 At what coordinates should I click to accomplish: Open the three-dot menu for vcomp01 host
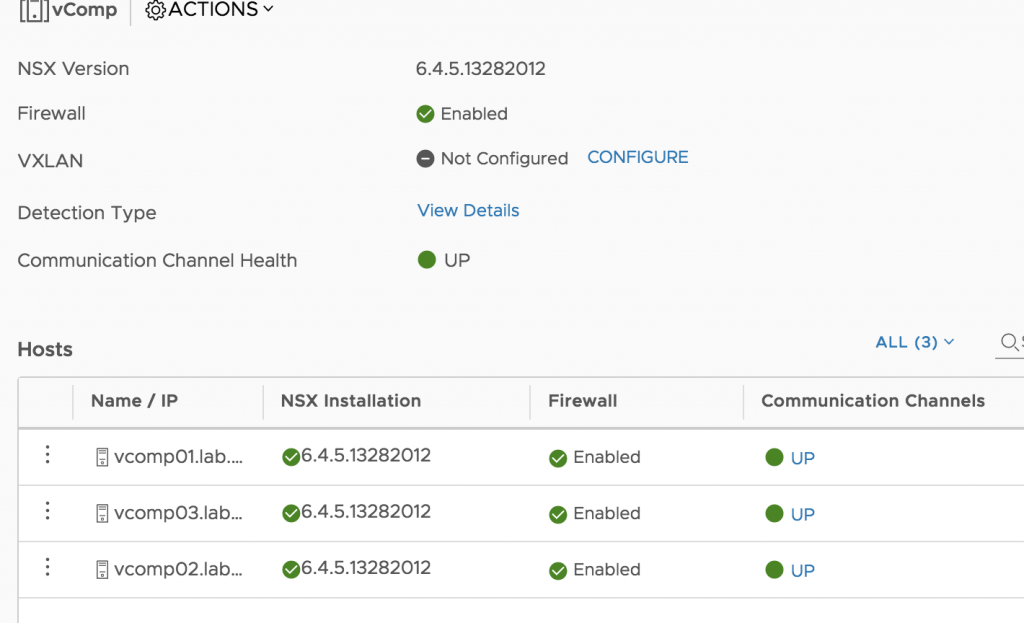[x=47, y=455]
